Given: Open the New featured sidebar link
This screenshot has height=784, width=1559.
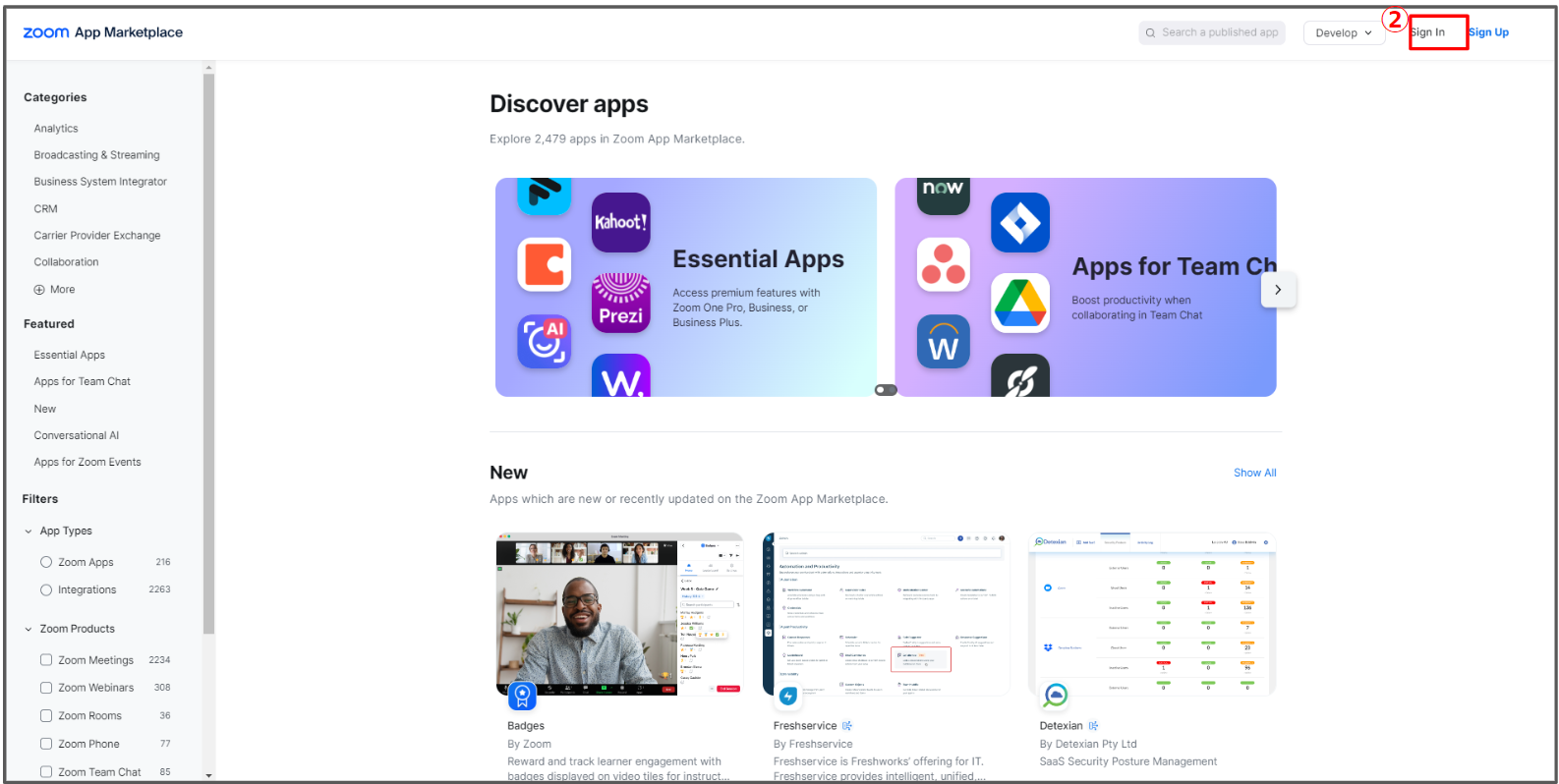Looking at the screenshot, I should pyautogui.click(x=45, y=410).
